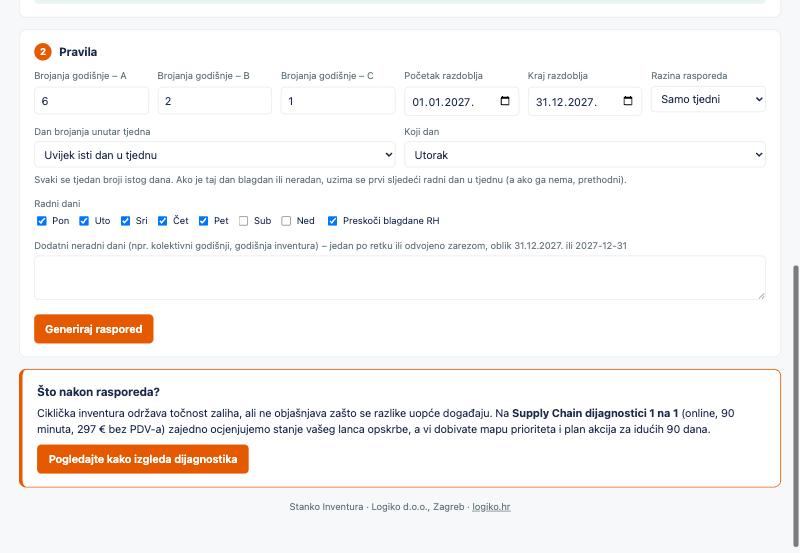Viewport: 800px width, 553px height.
Task: Click the Početak razdoblja date field
Action: 461,101
